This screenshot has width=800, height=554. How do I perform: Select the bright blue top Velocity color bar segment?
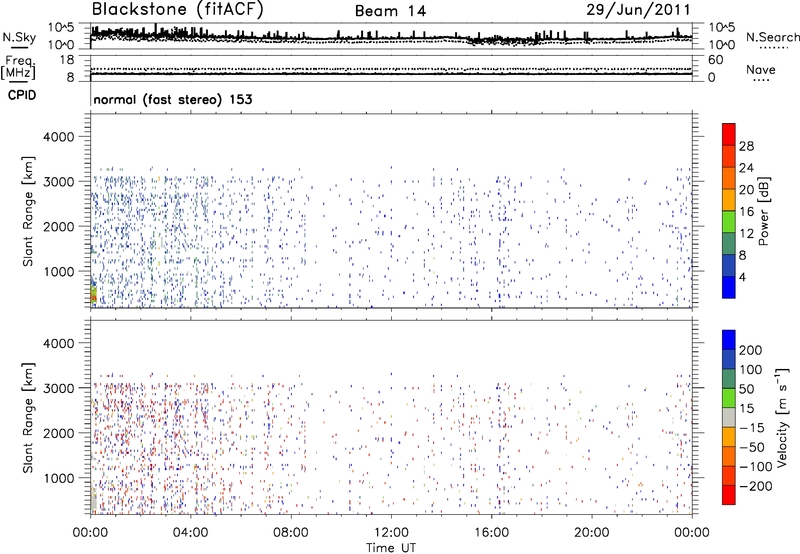(x=729, y=340)
